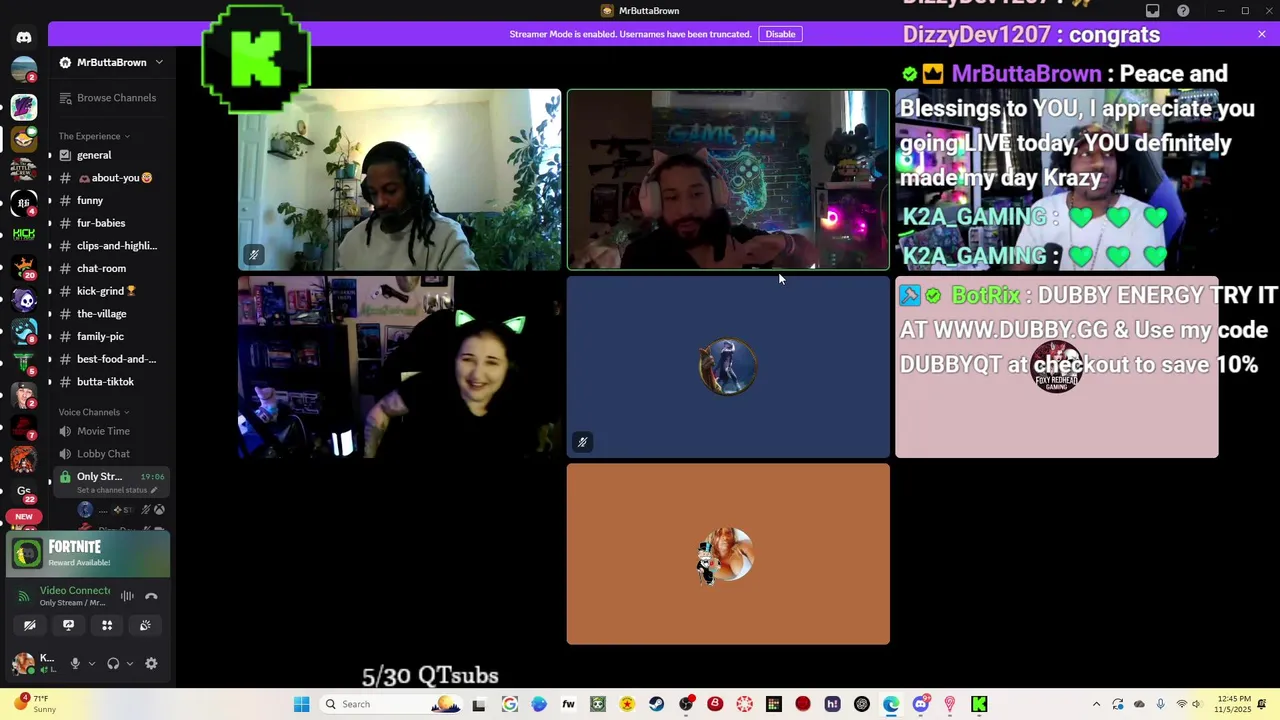1280x720 pixels.
Task: Click the taskbar Search box
Action: [390, 704]
